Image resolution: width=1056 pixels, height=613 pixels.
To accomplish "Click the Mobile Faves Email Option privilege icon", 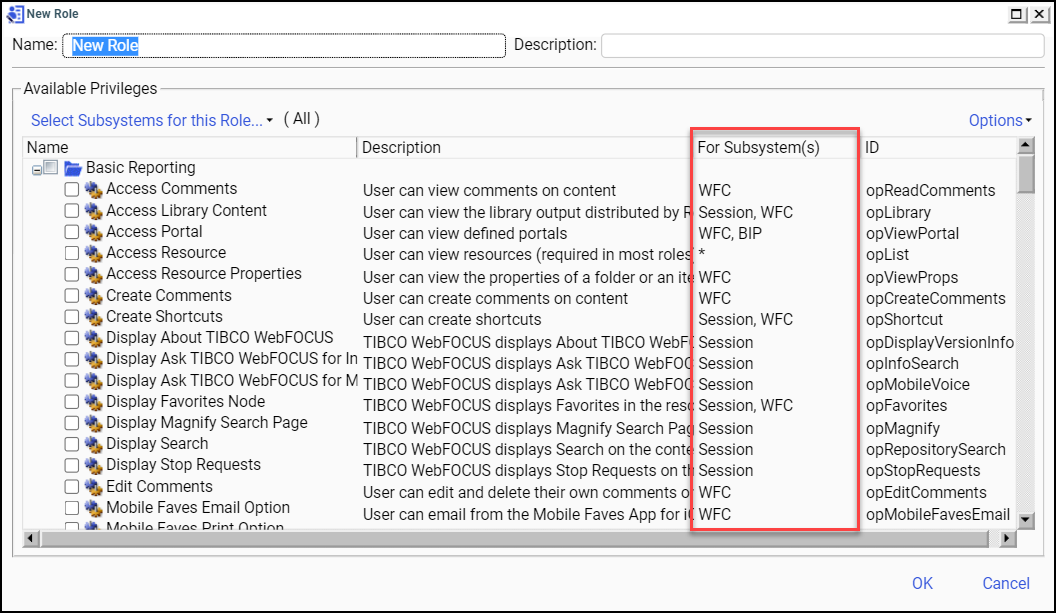I will click(x=92, y=508).
